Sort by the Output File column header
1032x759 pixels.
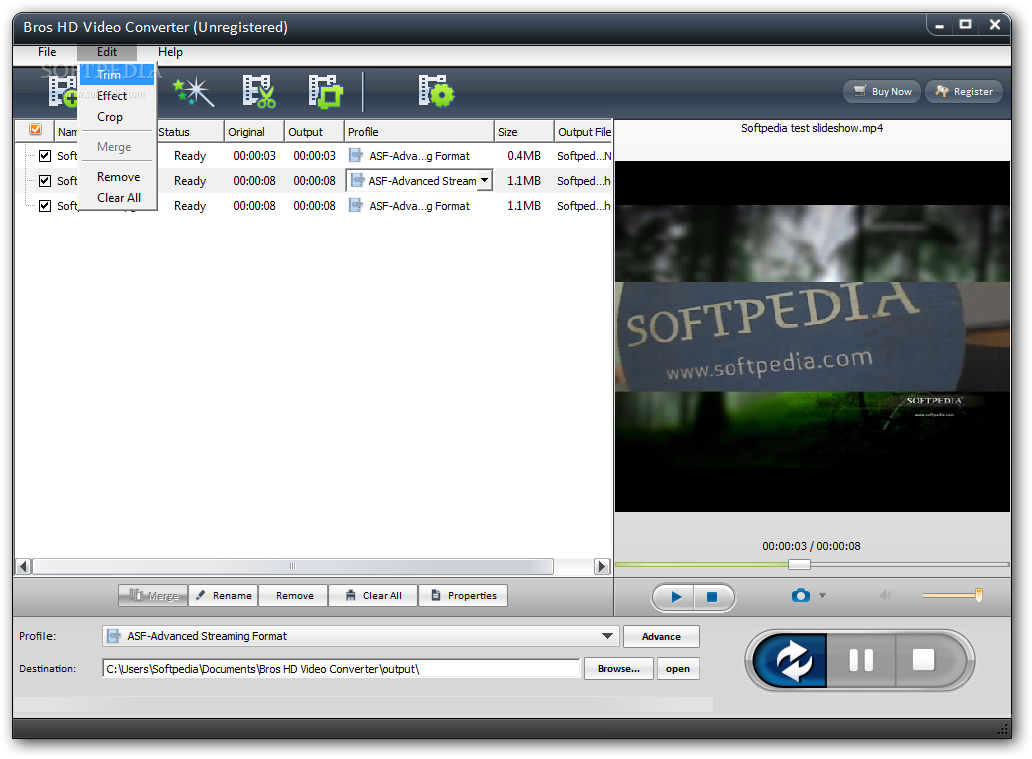tap(584, 132)
